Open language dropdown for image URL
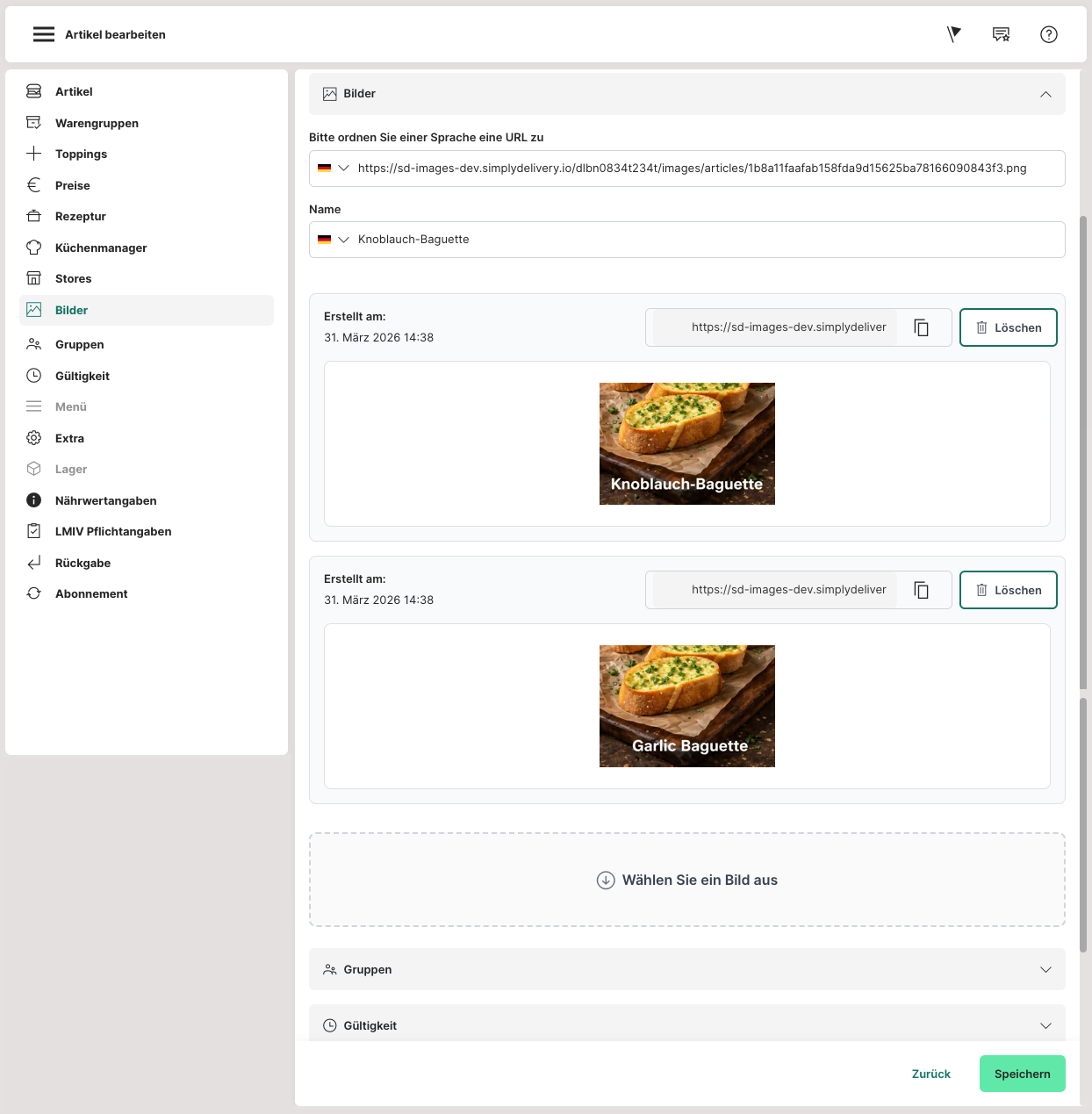This screenshot has height=1114, width=1092. (334, 169)
